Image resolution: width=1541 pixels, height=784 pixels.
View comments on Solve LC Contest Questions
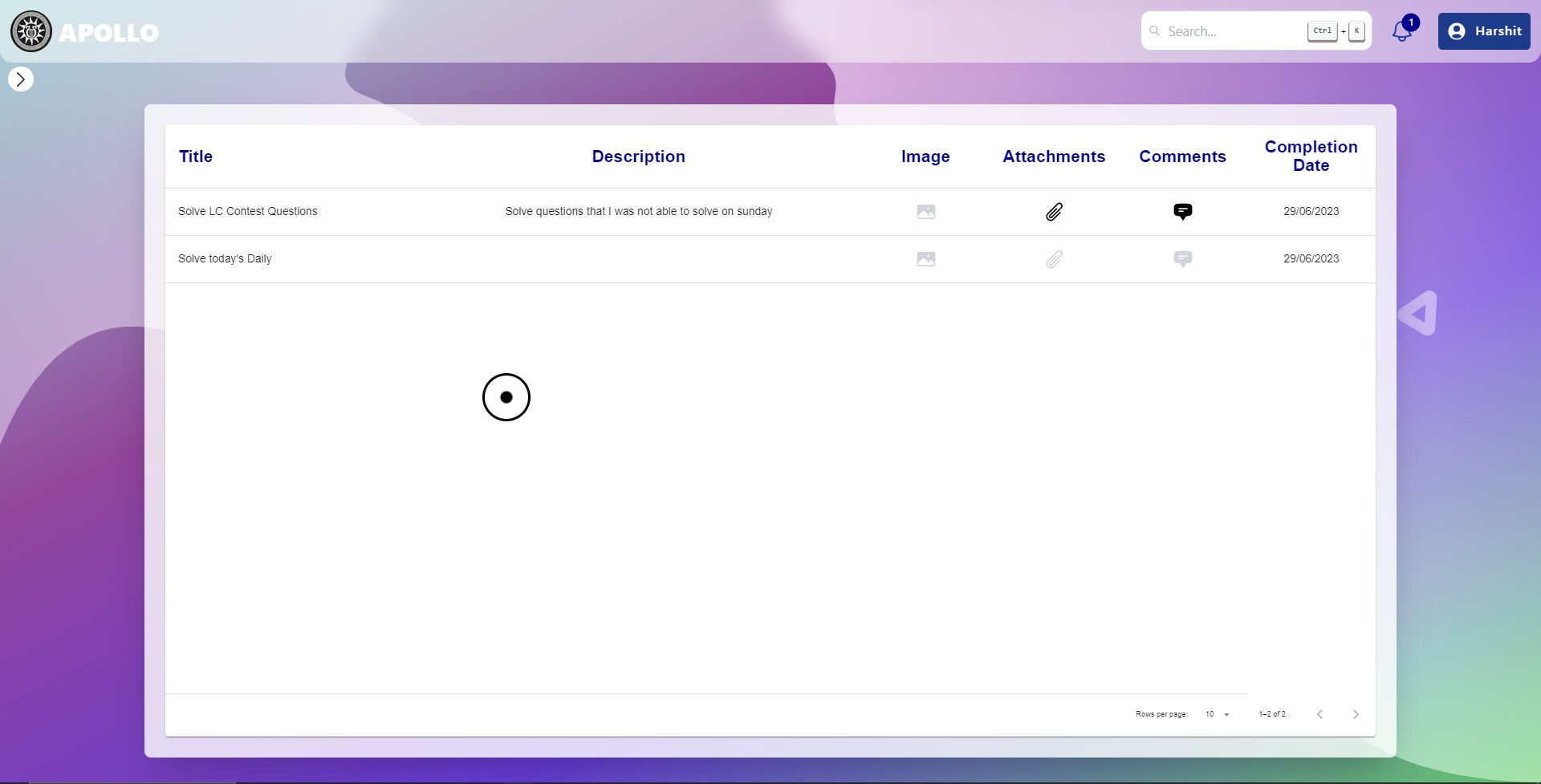point(1182,212)
